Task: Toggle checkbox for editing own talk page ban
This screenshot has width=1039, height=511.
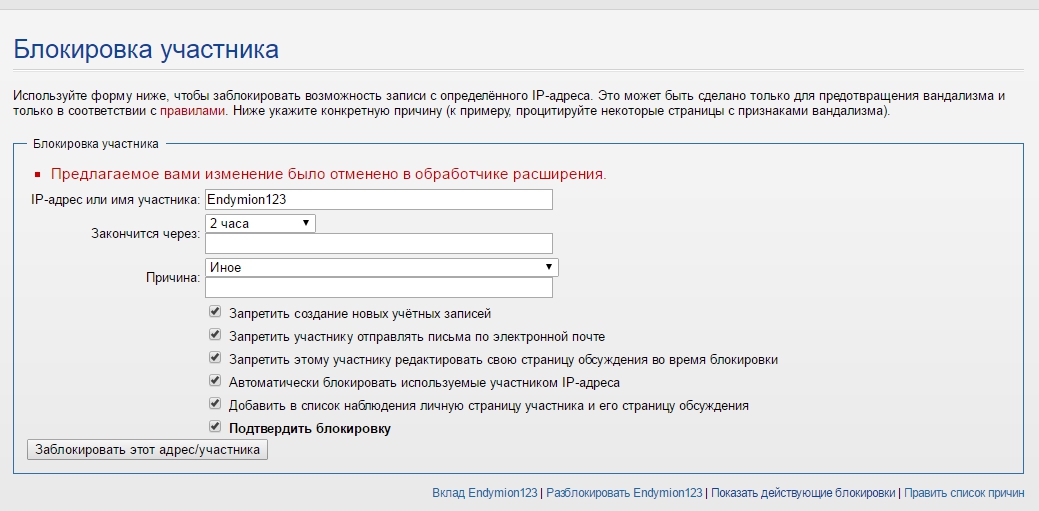Action: coord(215,358)
